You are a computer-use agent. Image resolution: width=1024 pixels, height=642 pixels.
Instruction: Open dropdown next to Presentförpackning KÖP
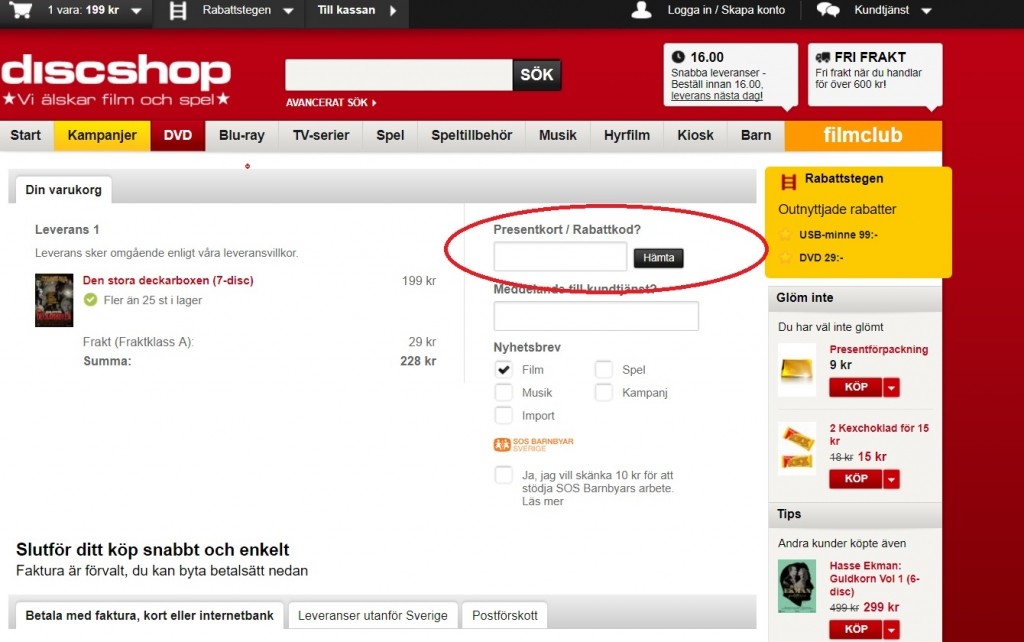891,387
